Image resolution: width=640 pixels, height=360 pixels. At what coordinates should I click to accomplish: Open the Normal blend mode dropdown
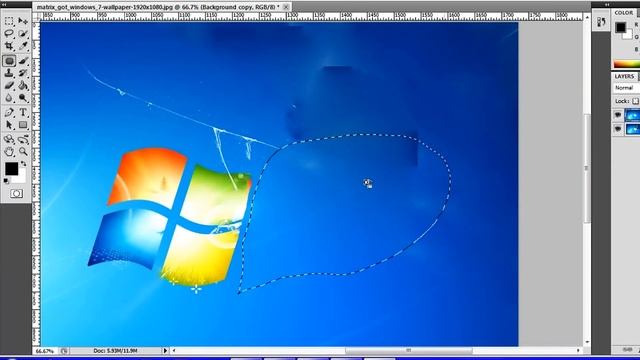pos(627,88)
